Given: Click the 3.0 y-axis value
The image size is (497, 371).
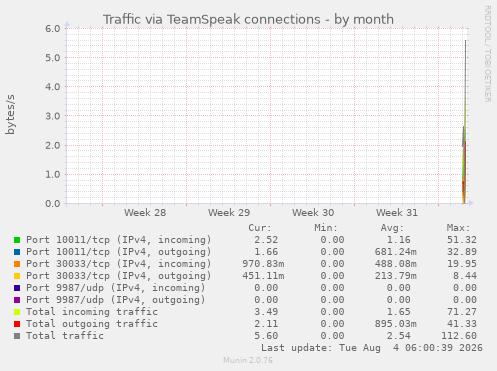Looking at the screenshot, I should tap(53, 116).
